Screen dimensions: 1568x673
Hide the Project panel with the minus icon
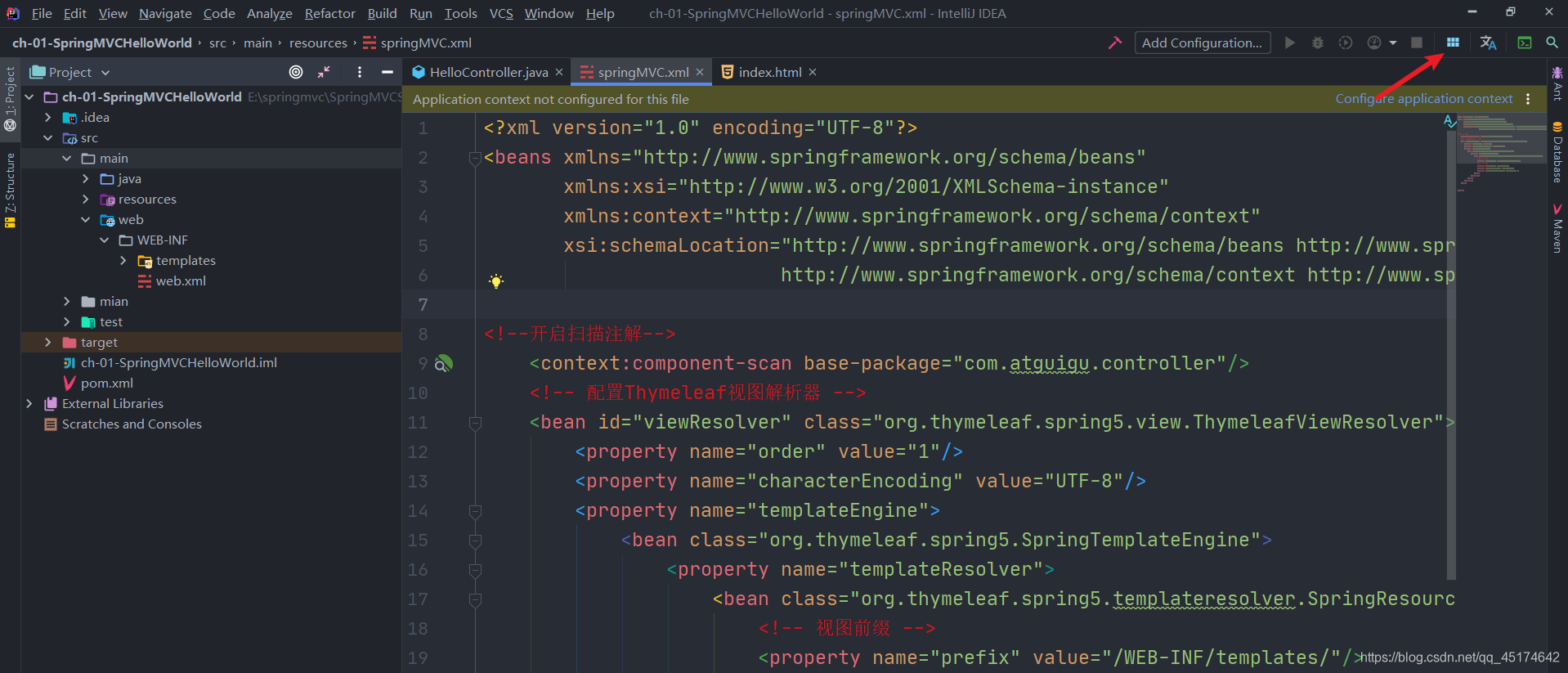(388, 72)
